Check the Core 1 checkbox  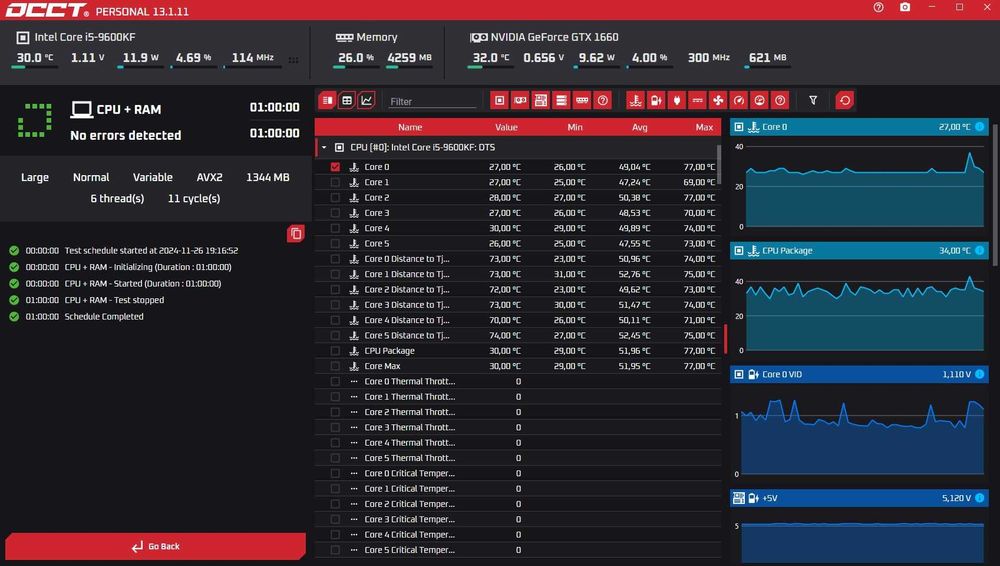point(335,182)
